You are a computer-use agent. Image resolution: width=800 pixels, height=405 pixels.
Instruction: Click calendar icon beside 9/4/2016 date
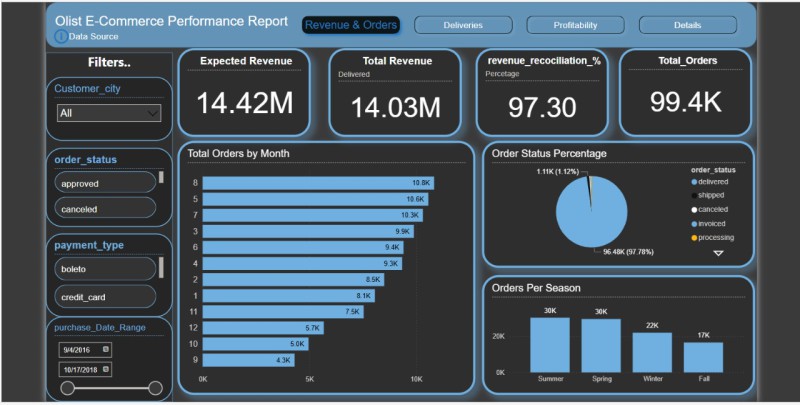(x=106, y=349)
